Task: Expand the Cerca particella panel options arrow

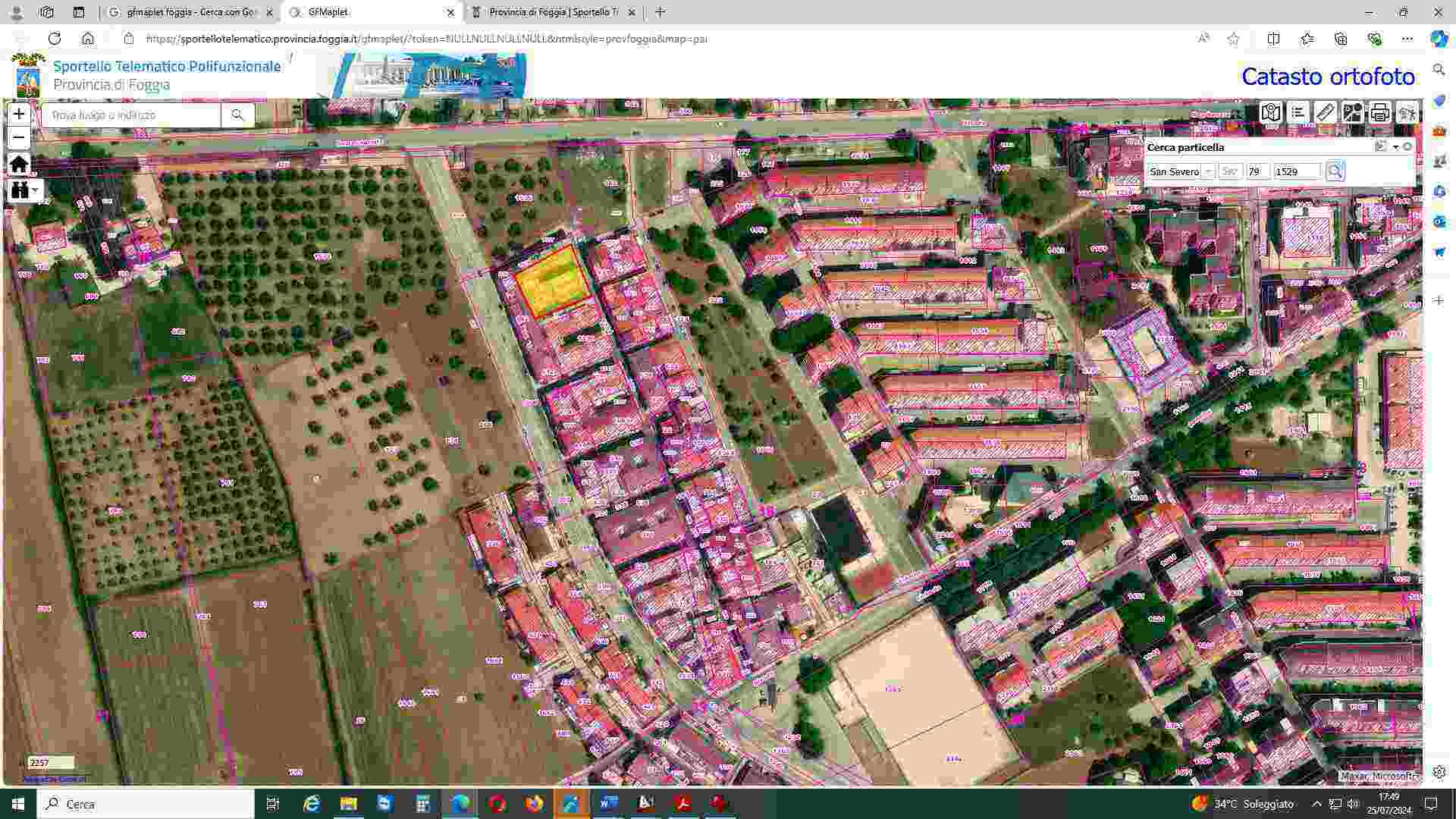Action: click(x=1395, y=147)
